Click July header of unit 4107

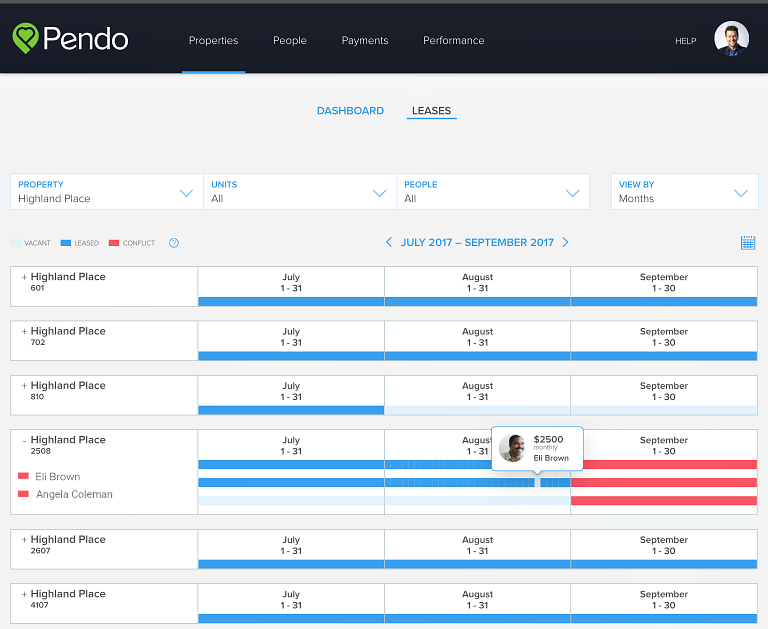pos(291,599)
